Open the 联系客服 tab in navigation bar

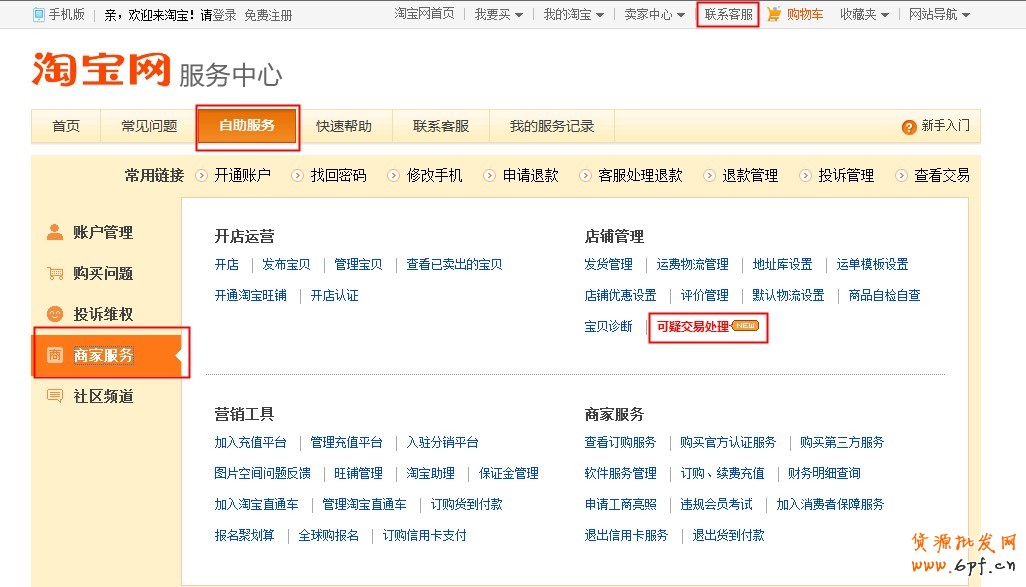click(x=441, y=126)
